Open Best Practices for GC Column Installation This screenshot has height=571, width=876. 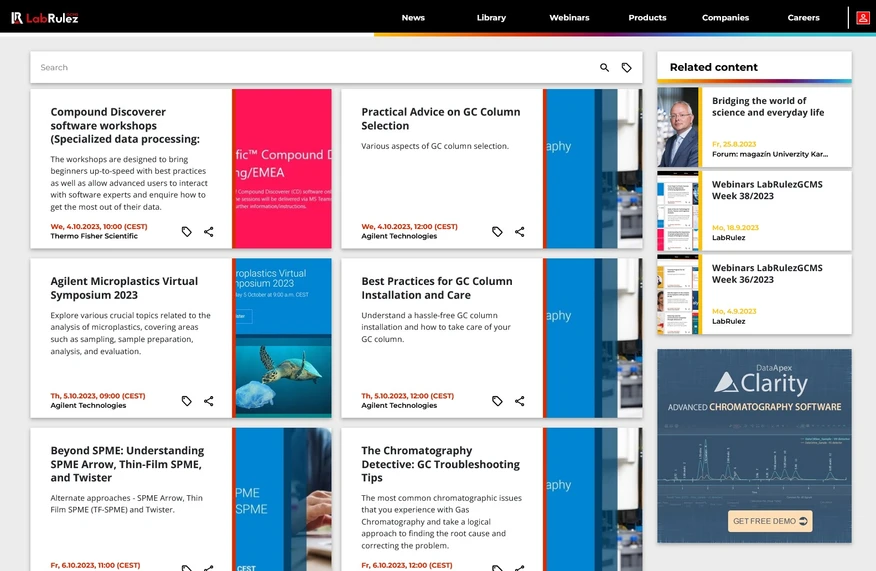[x=436, y=288]
